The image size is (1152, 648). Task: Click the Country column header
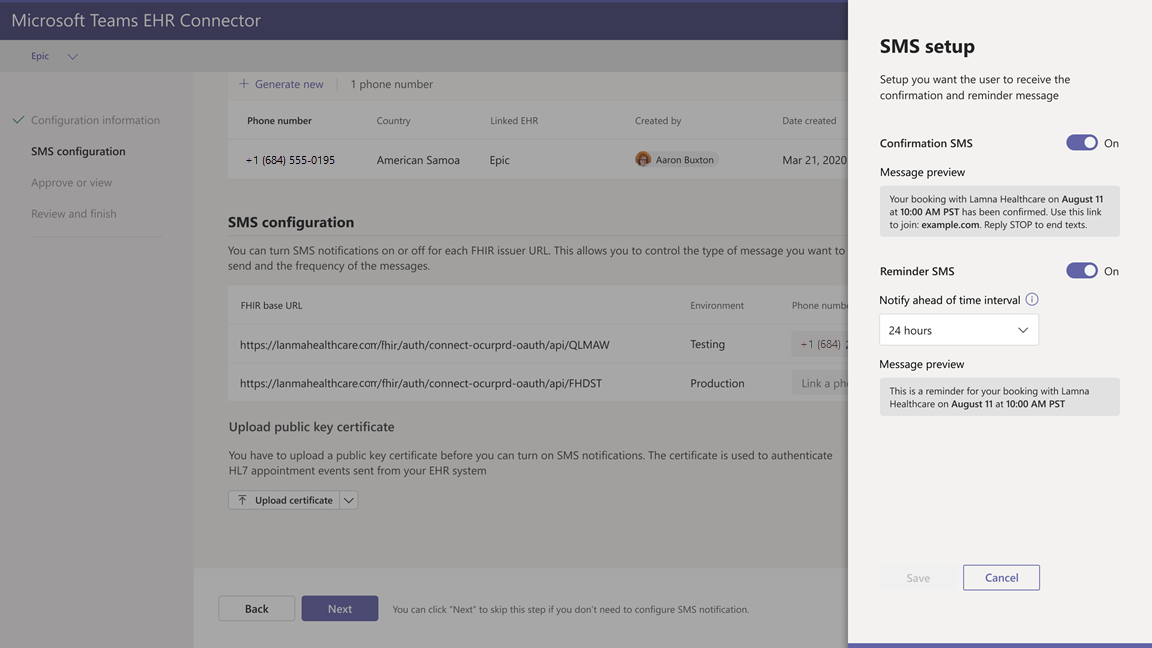pyautogui.click(x=393, y=120)
